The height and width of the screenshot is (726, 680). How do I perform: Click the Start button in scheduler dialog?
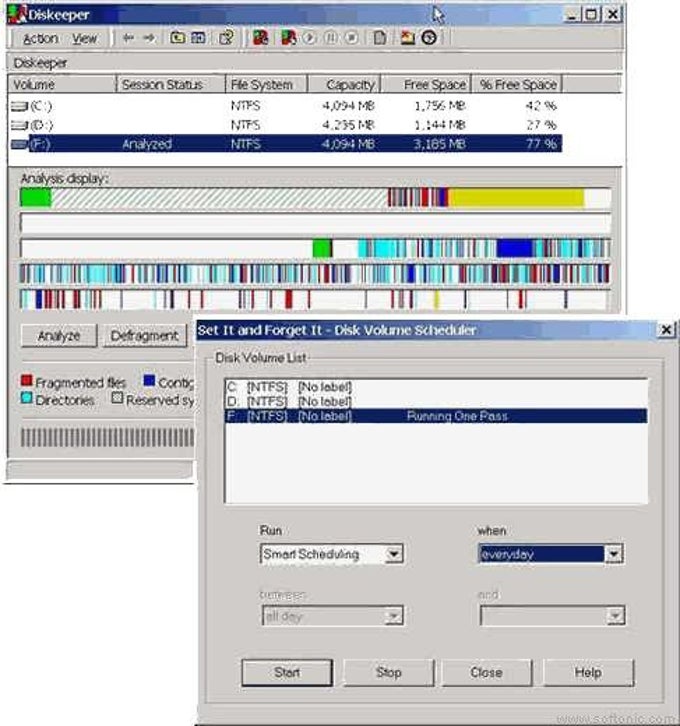pos(287,672)
